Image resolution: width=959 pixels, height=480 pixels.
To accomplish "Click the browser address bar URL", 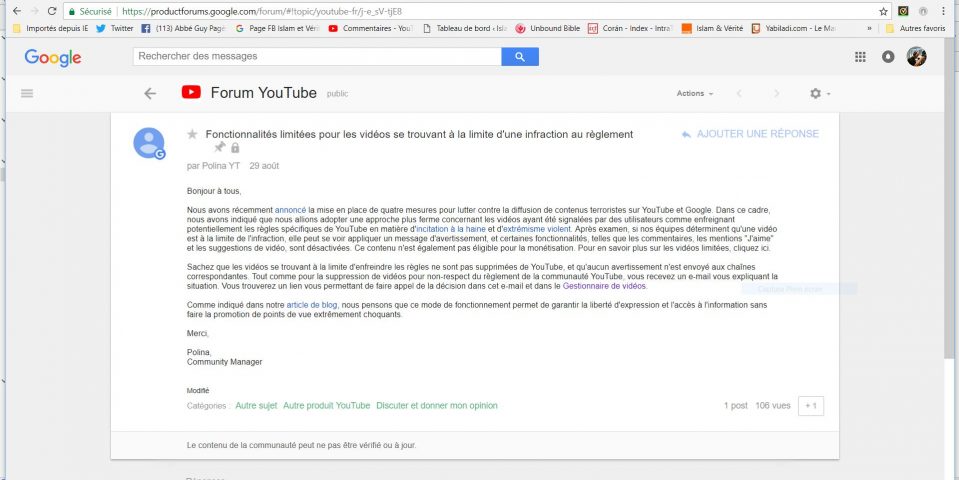I will pyautogui.click(x=262, y=12).
